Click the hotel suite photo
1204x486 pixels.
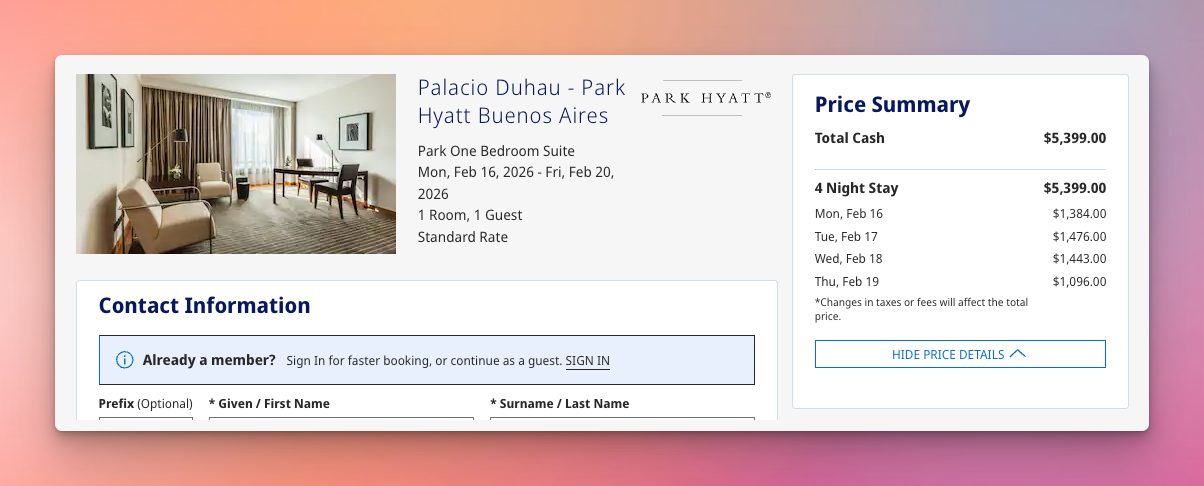click(236, 164)
